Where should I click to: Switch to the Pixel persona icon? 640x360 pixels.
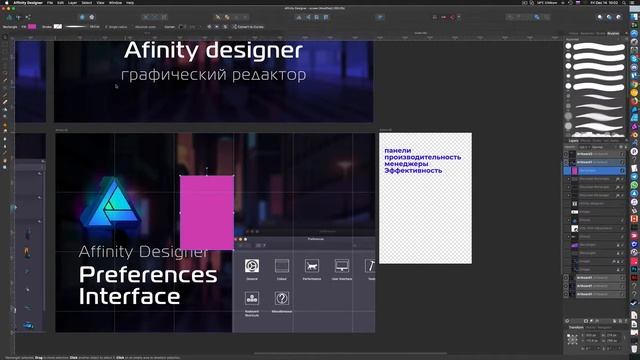pos(18,17)
